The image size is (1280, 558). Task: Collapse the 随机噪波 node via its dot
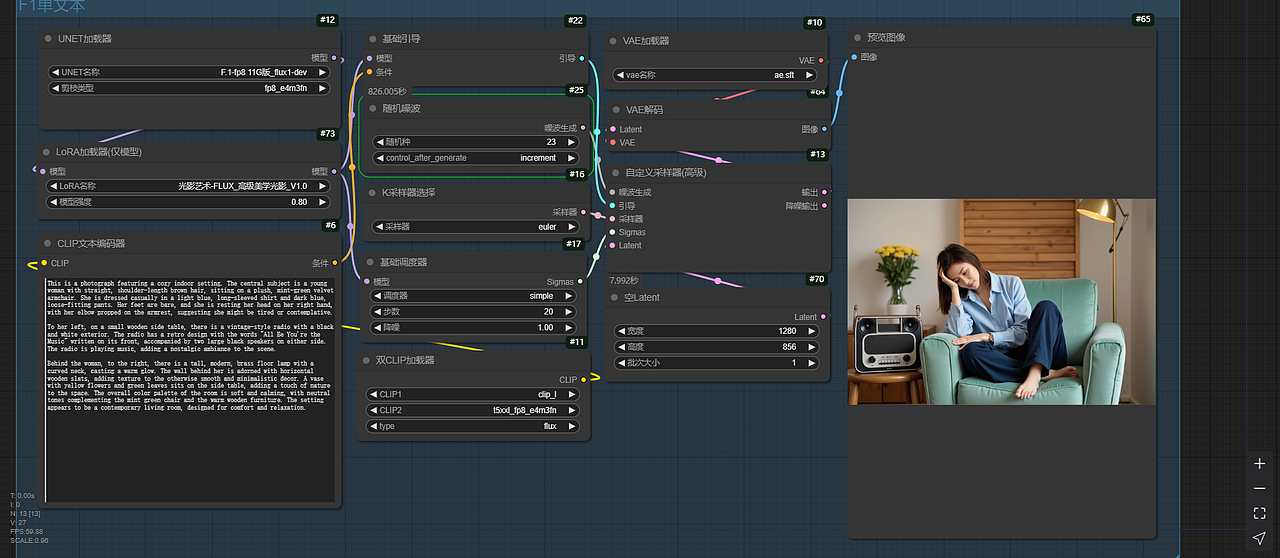click(372, 108)
